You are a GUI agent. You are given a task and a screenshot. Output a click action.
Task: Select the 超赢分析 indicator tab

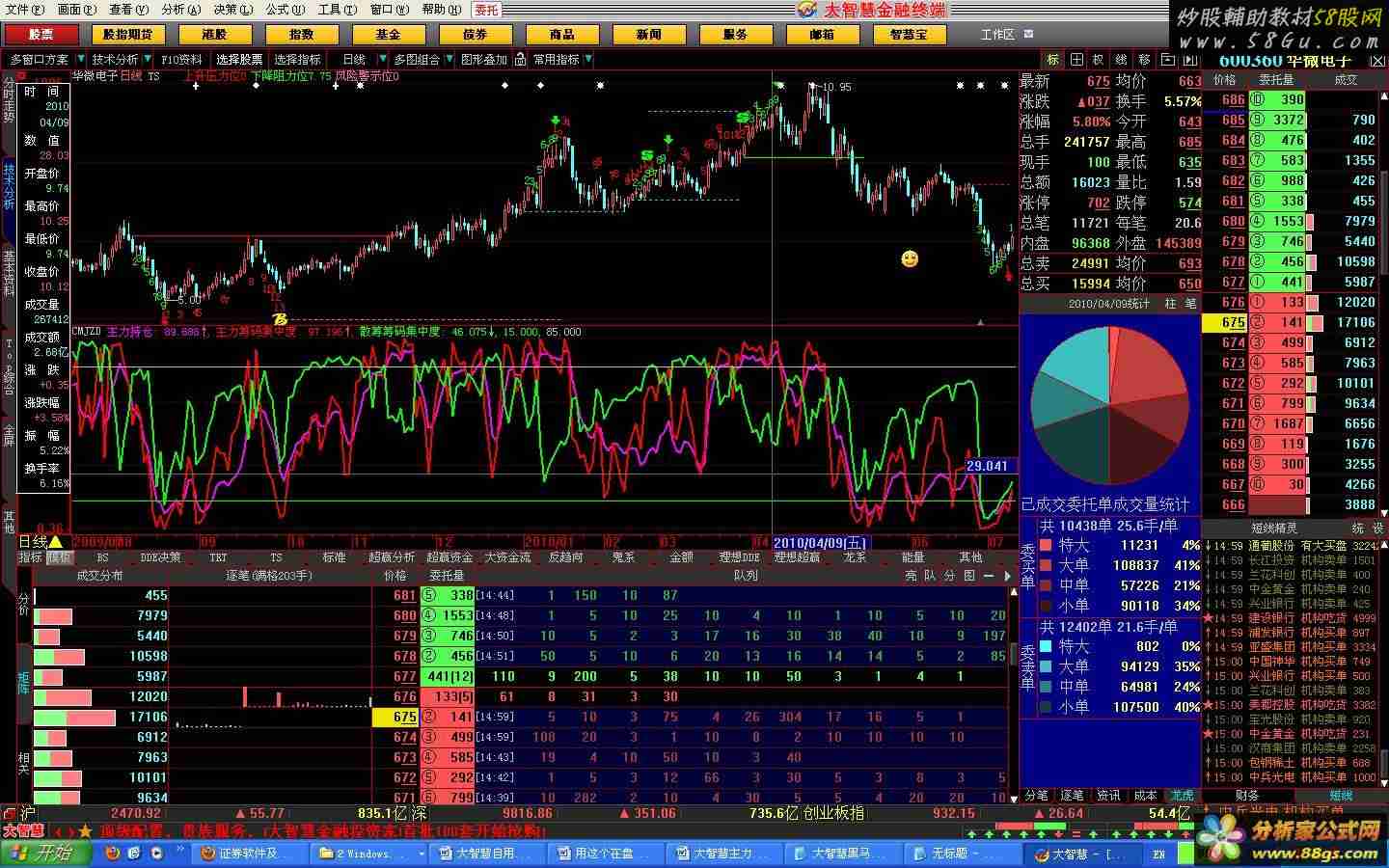point(392,557)
